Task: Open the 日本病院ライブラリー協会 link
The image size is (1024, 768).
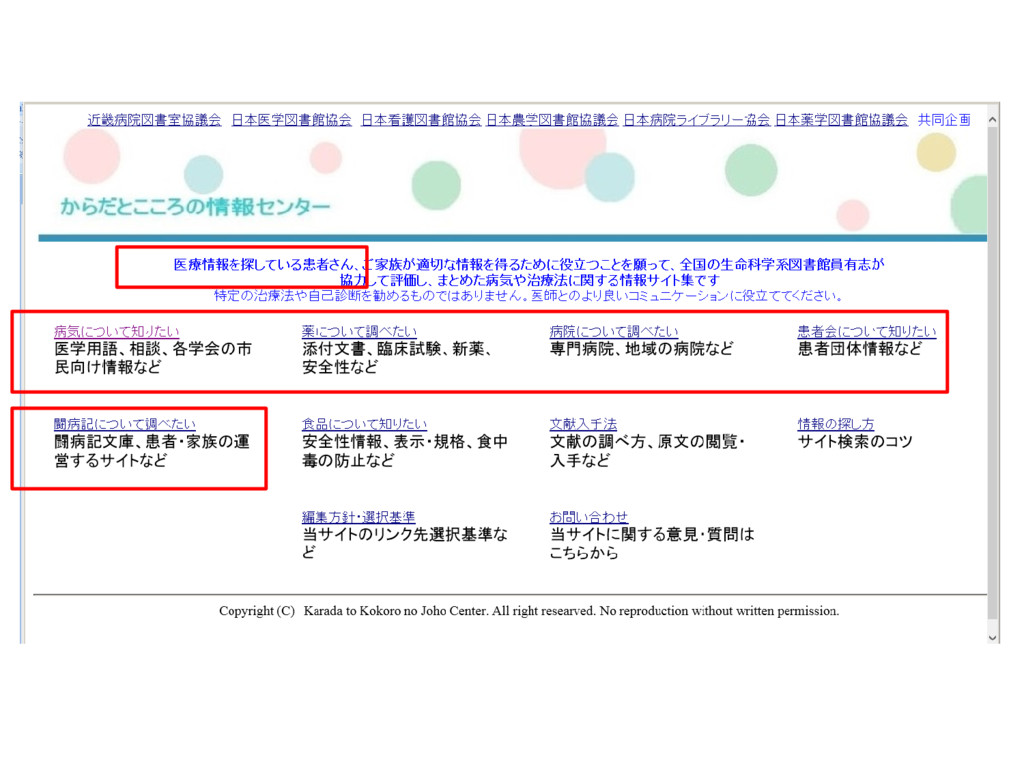Action: [x=696, y=120]
